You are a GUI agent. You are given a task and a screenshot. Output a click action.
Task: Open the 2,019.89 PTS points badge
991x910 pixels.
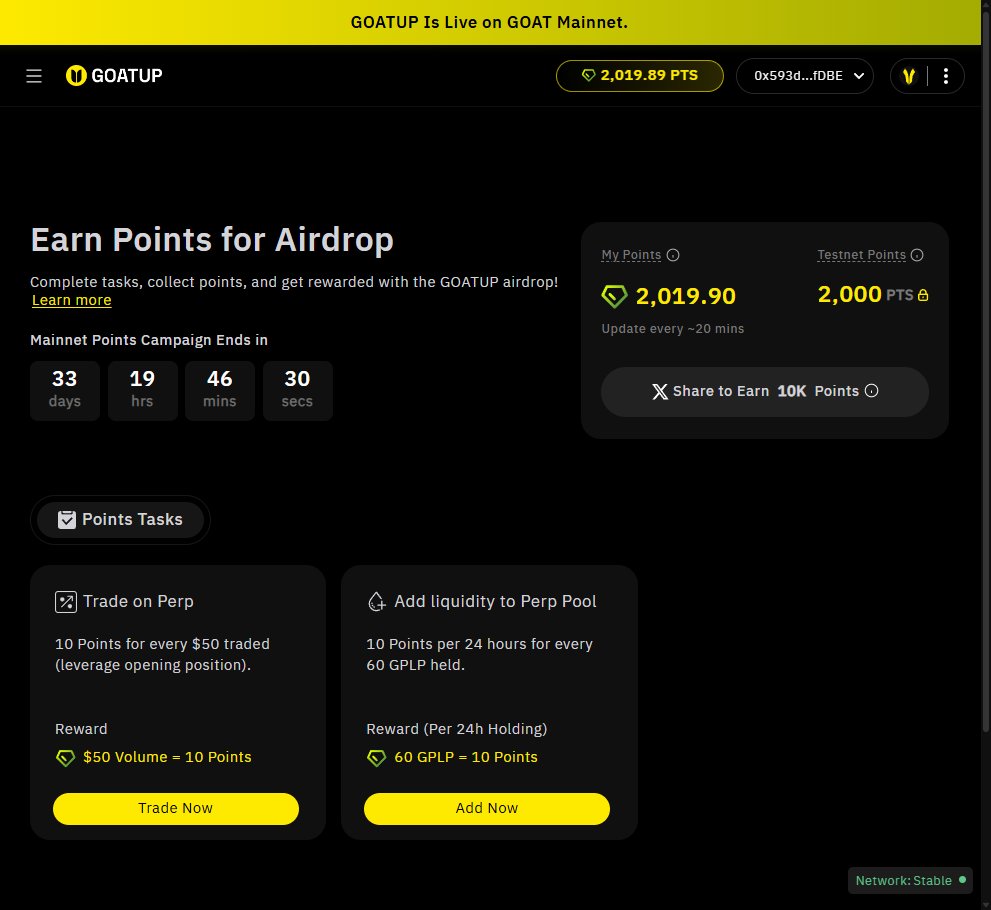point(640,76)
